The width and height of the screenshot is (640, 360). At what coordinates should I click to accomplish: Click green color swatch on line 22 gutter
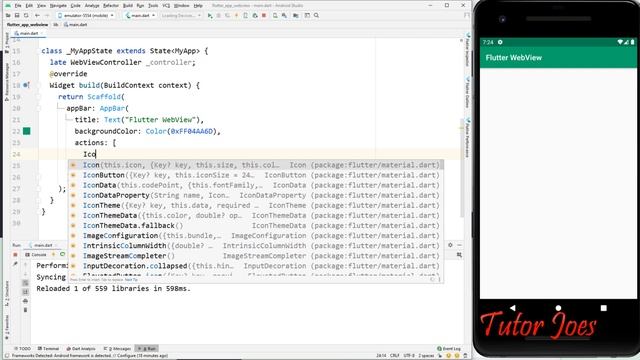27,131
